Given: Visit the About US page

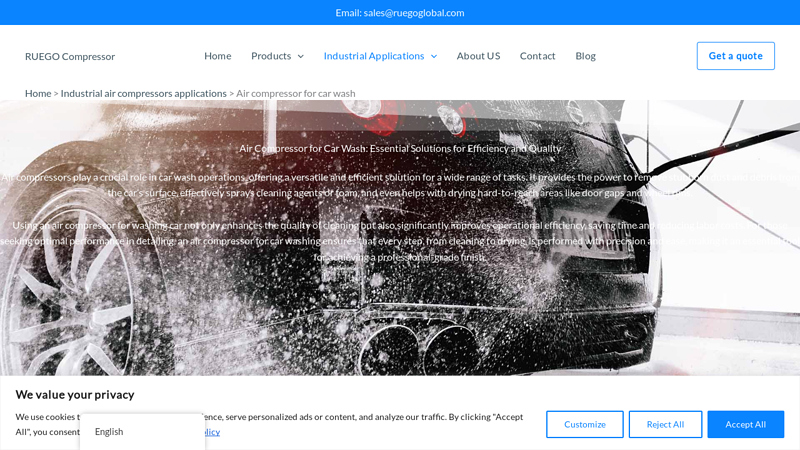Looking at the screenshot, I should [x=478, y=56].
